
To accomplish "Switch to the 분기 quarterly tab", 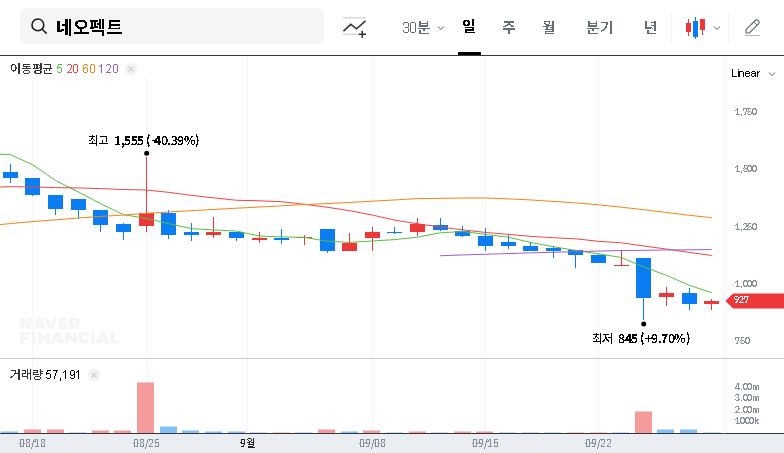I will tap(600, 27).
